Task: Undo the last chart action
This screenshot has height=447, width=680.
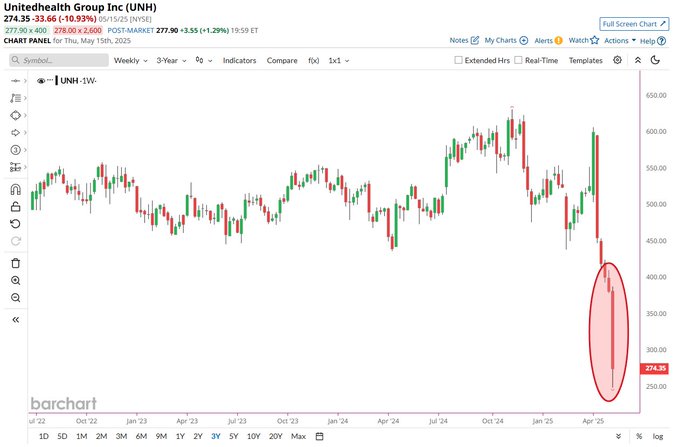Action: [15, 224]
